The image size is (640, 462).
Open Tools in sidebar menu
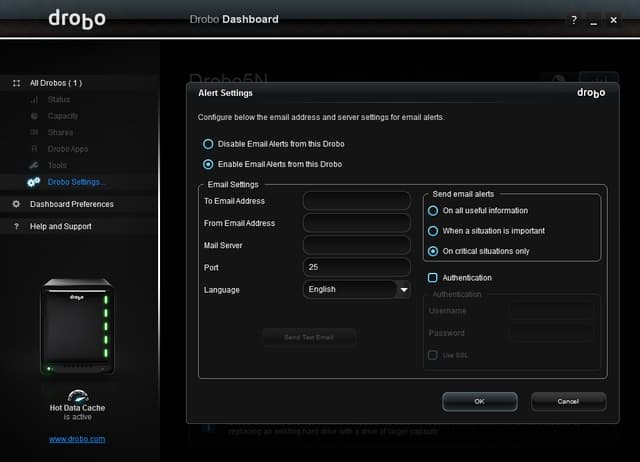[57, 165]
